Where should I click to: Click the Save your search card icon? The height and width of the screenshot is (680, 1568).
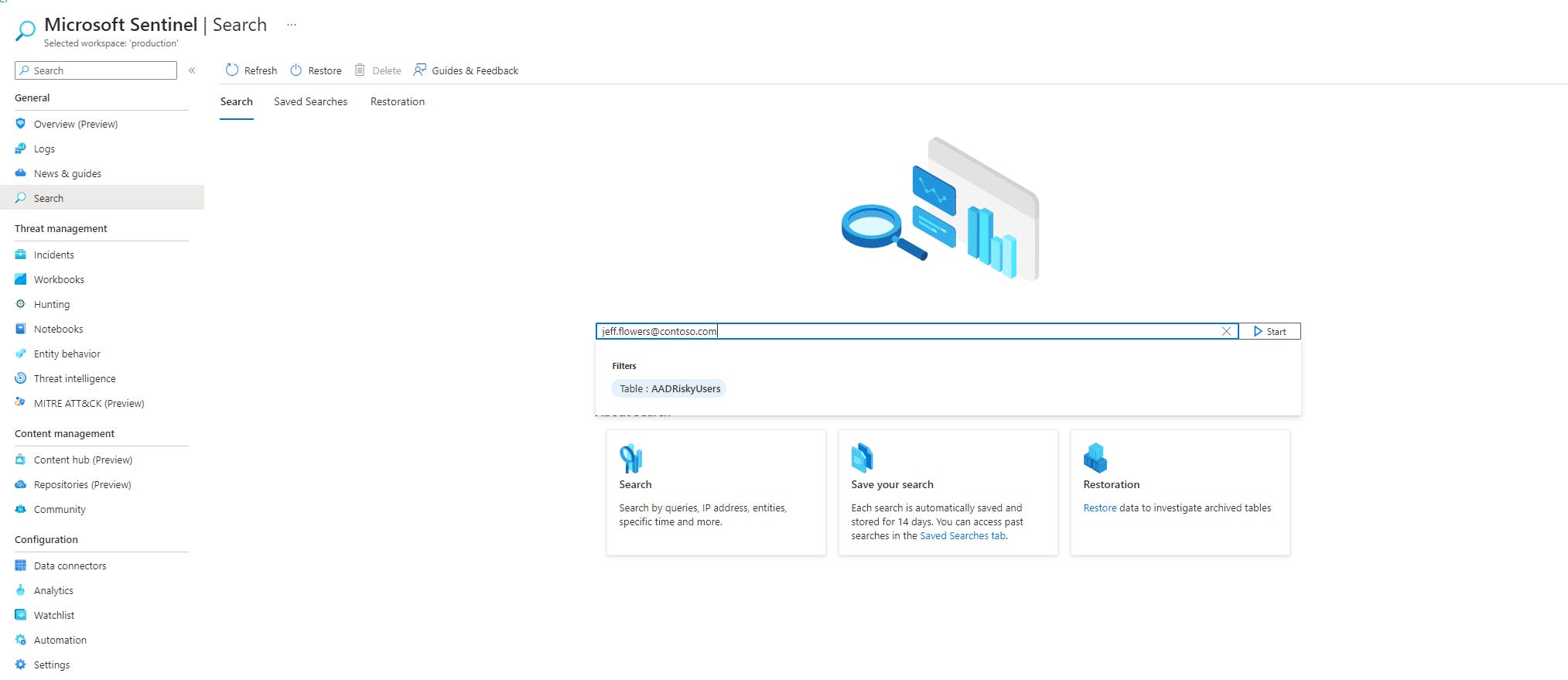(x=862, y=458)
